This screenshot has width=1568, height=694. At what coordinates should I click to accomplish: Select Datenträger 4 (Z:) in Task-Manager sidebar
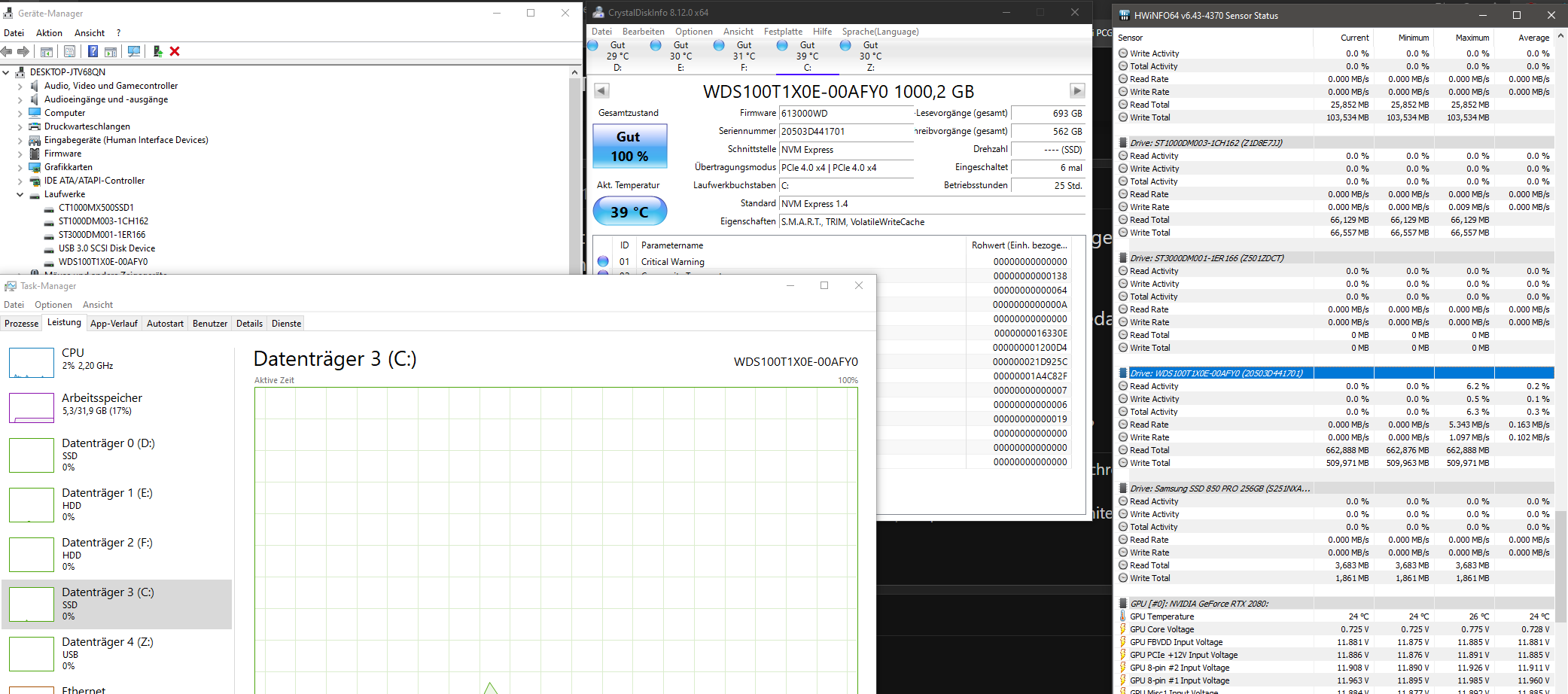(x=117, y=653)
